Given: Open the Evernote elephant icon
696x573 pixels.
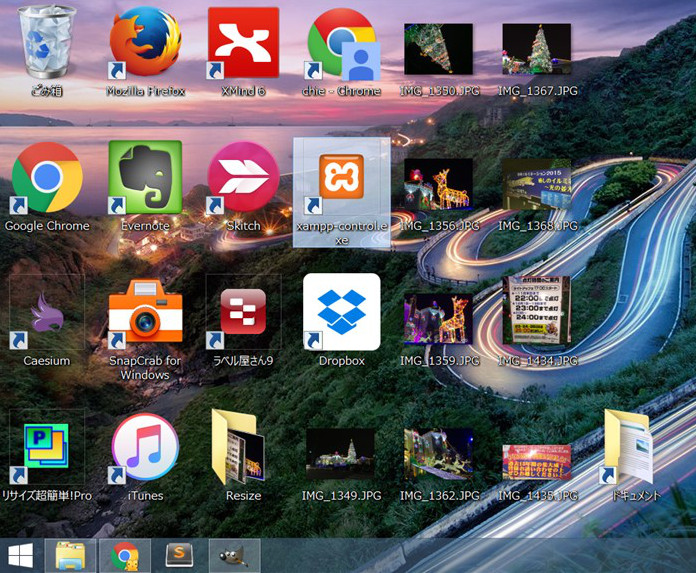Looking at the screenshot, I should [145, 178].
